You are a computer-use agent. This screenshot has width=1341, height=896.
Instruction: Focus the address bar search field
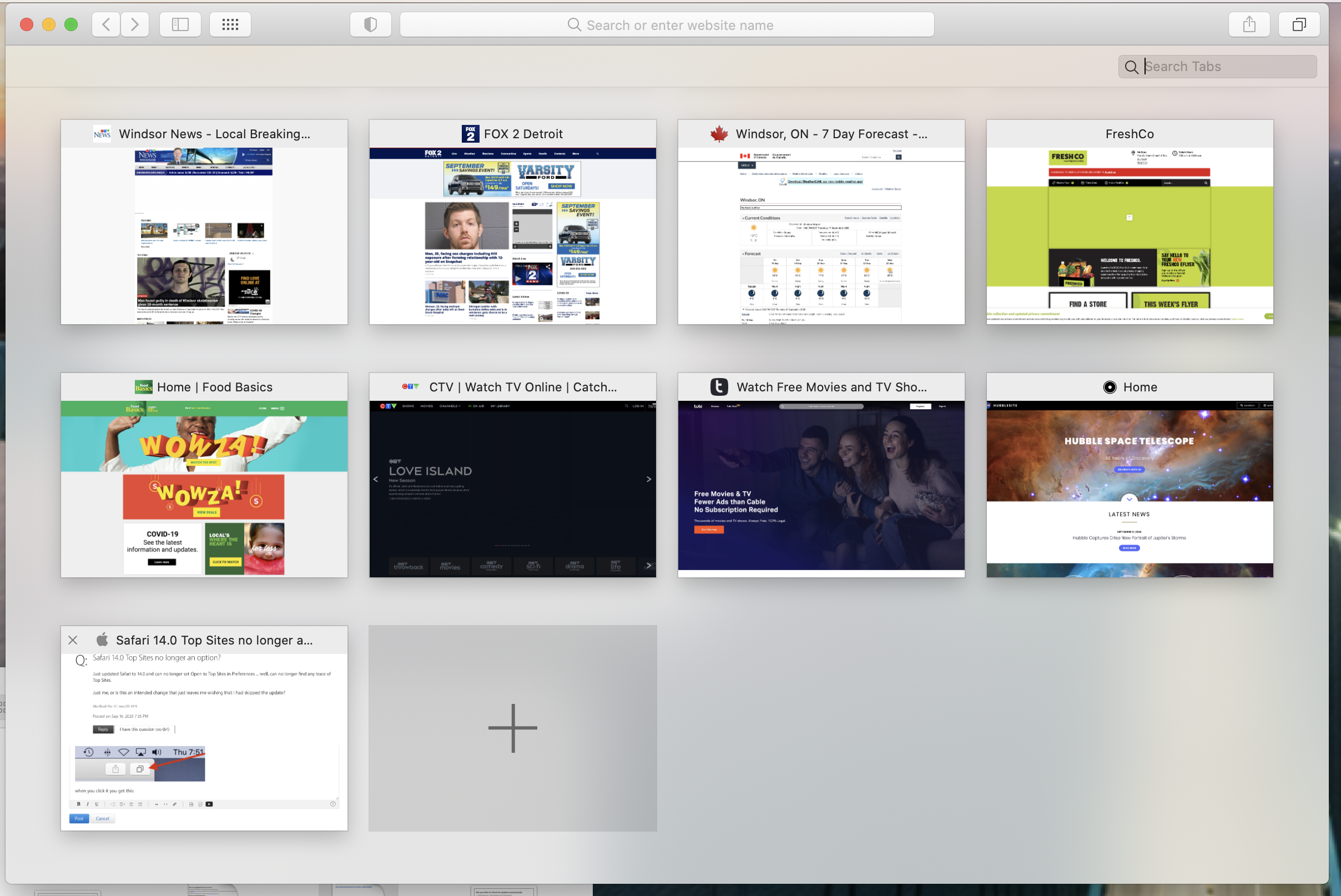(x=667, y=25)
